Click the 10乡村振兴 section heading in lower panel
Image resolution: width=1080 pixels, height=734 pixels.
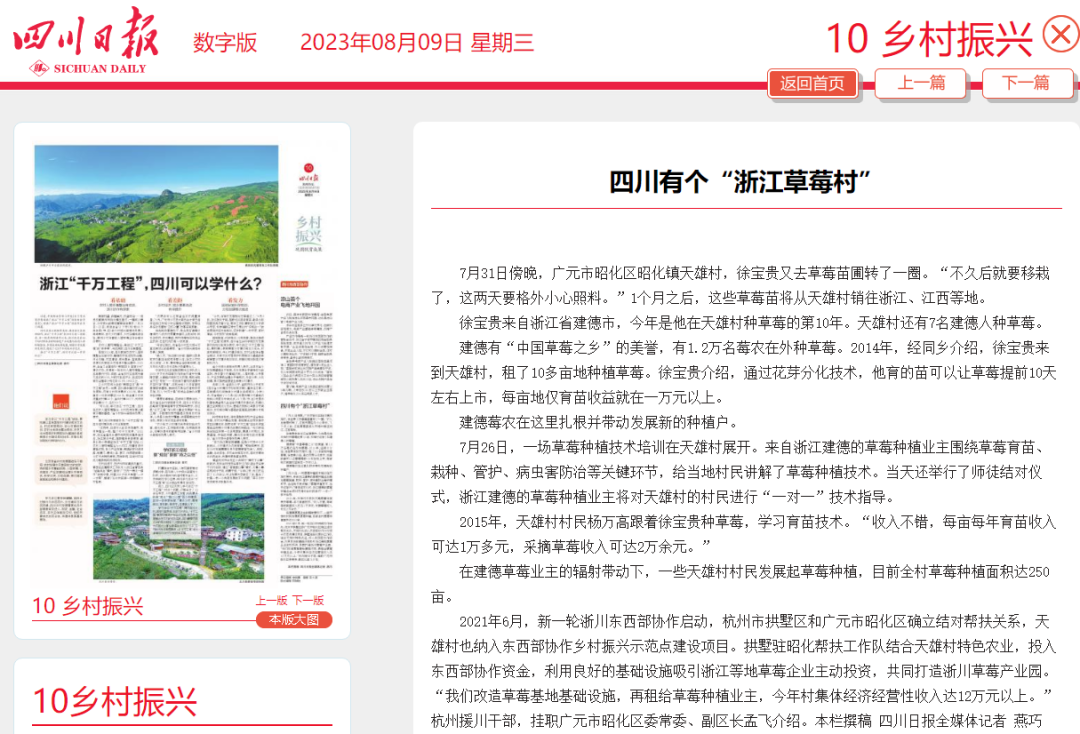pos(114,702)
